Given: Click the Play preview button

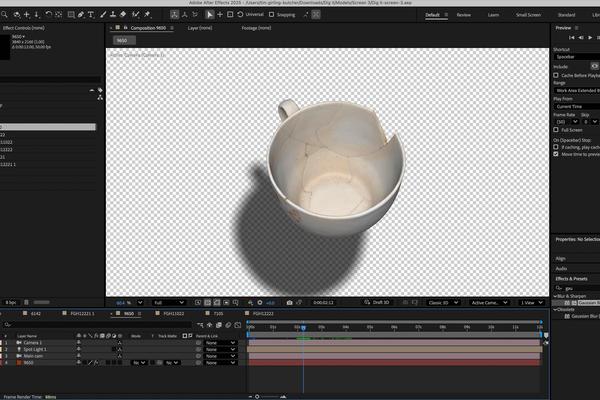Looking at the screenshot, I should coord(590,38).
